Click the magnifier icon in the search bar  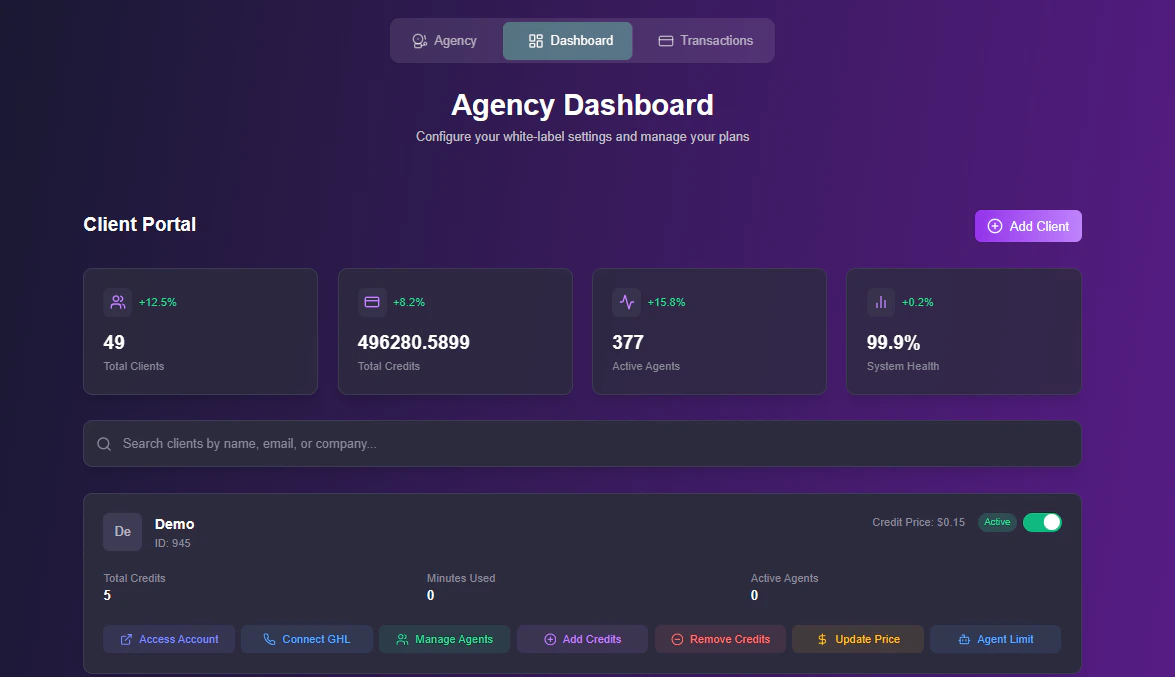click(104, 444)
